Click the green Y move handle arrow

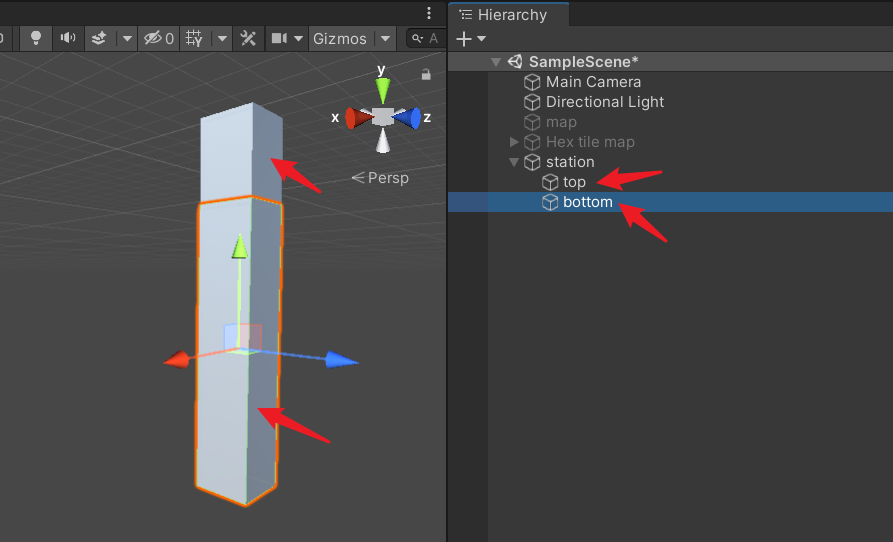(240, 246)
